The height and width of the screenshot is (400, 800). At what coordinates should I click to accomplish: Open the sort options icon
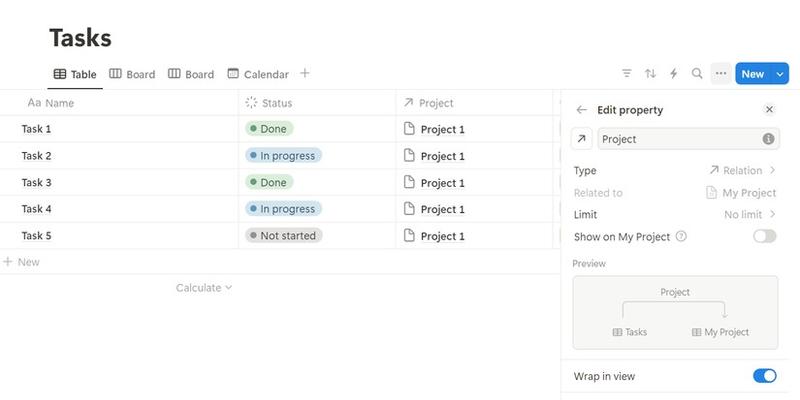651,74
